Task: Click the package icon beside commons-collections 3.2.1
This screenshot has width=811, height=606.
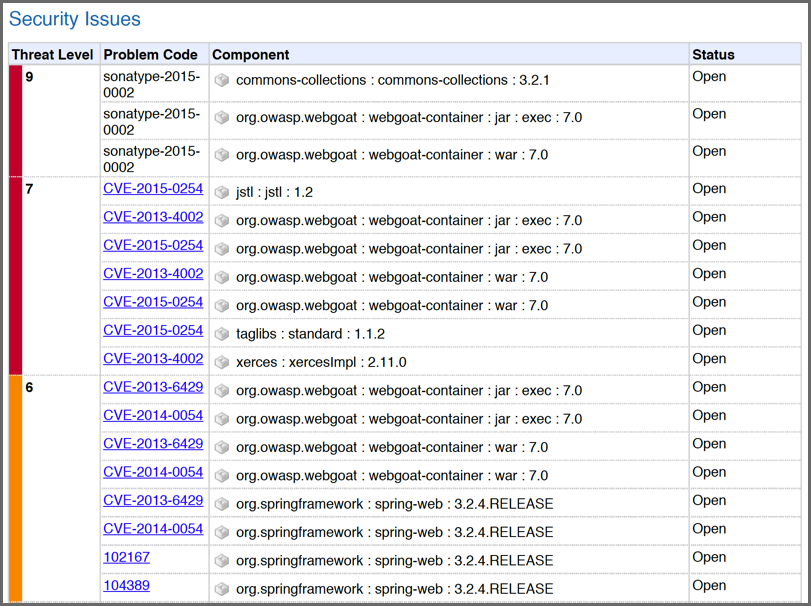Action: click(222, 80)
